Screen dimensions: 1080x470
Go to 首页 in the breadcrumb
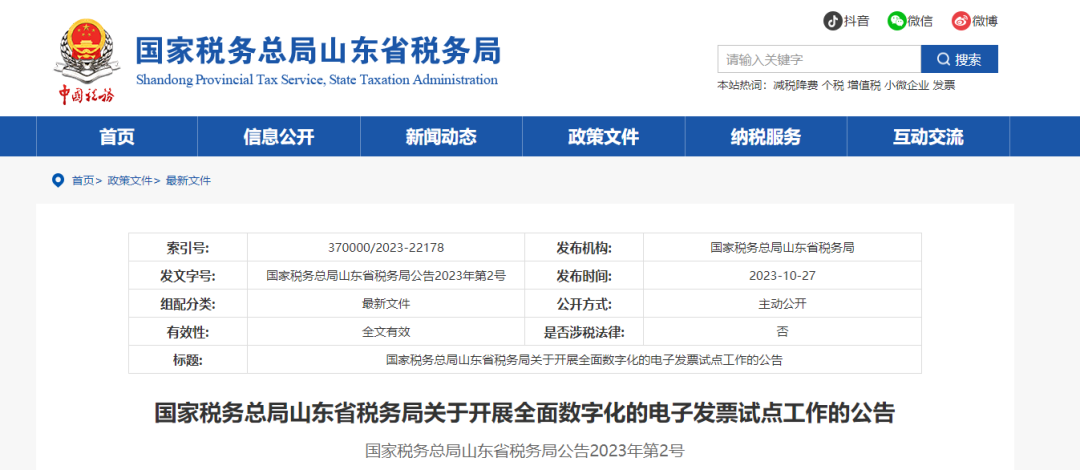pyautogui.click(x=83, y=181)
